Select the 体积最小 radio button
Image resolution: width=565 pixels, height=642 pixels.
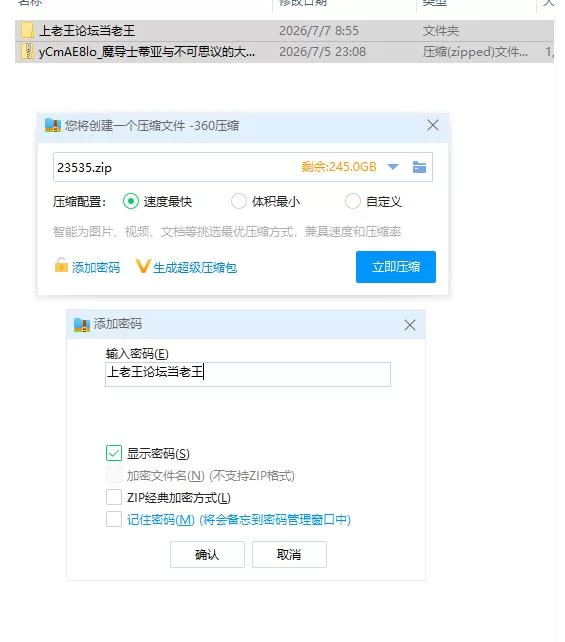239,201
